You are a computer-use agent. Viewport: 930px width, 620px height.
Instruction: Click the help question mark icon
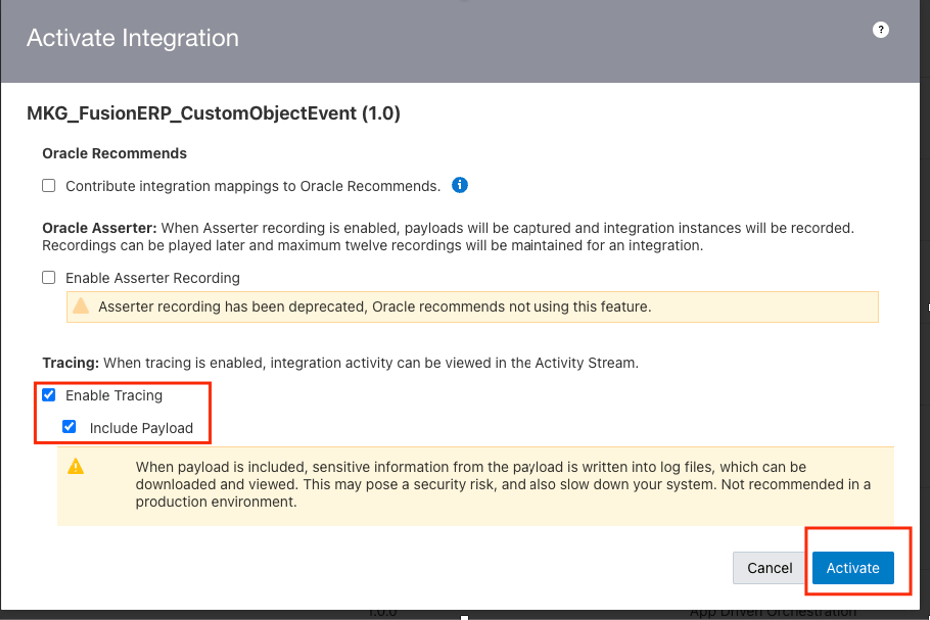point(880,30)
